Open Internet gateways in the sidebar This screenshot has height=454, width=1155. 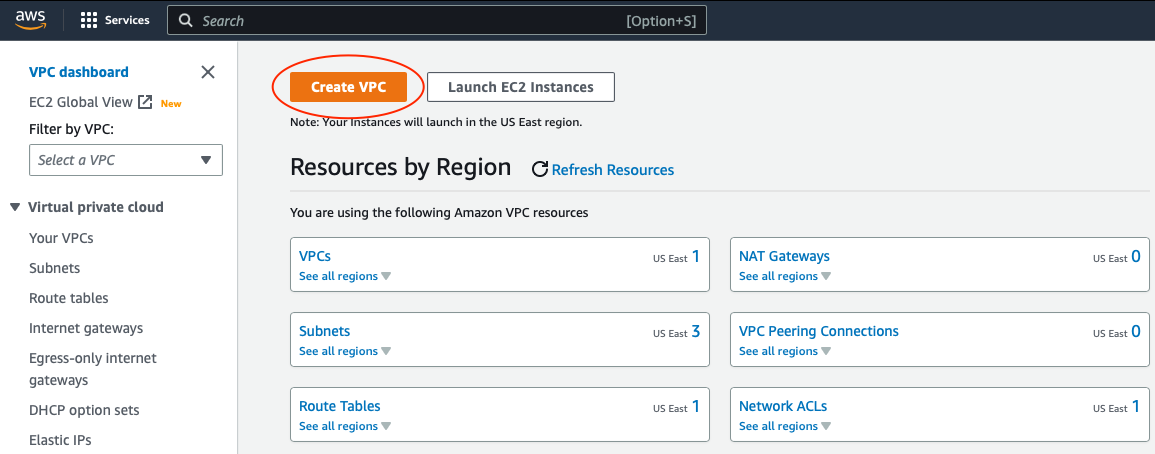pos(86,328)
